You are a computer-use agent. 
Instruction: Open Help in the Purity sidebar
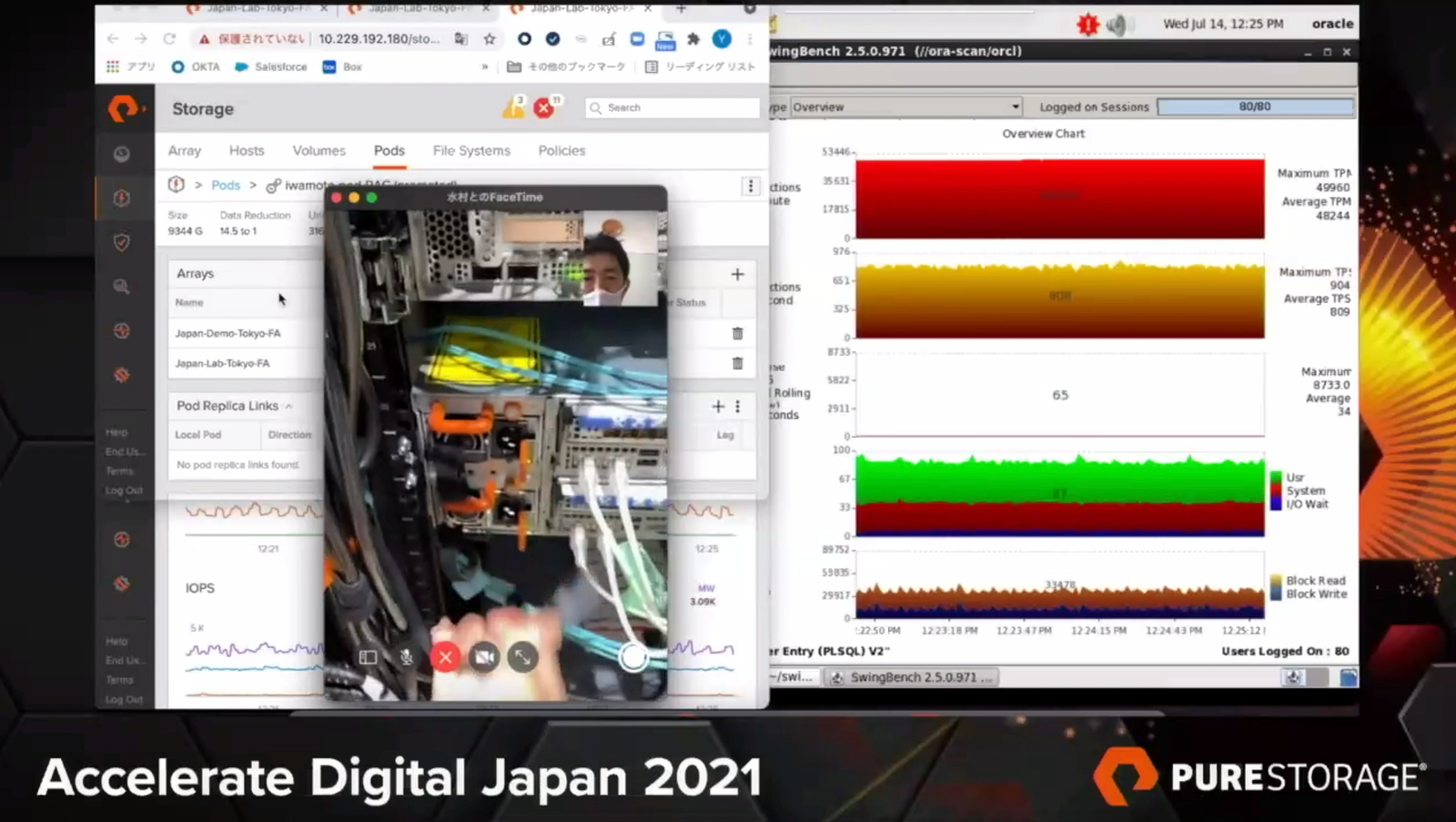pyautogui.click(x=116, y=432)
